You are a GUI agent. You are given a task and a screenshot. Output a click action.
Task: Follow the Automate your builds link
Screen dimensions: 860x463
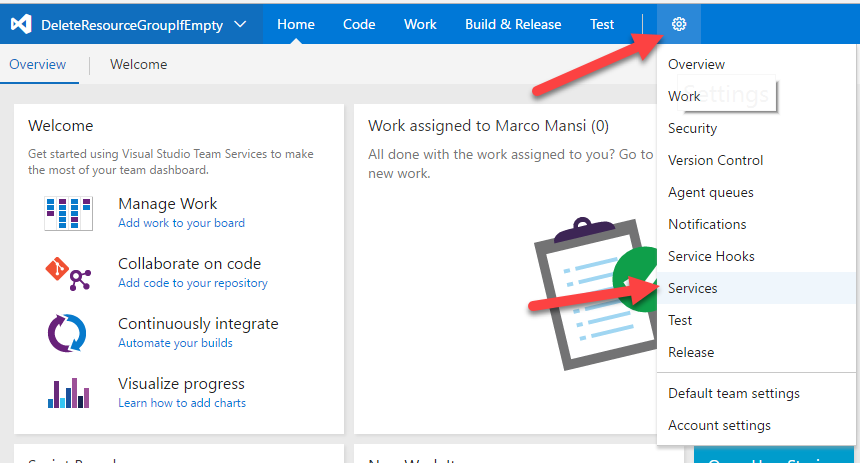click(x=175, y=343)
